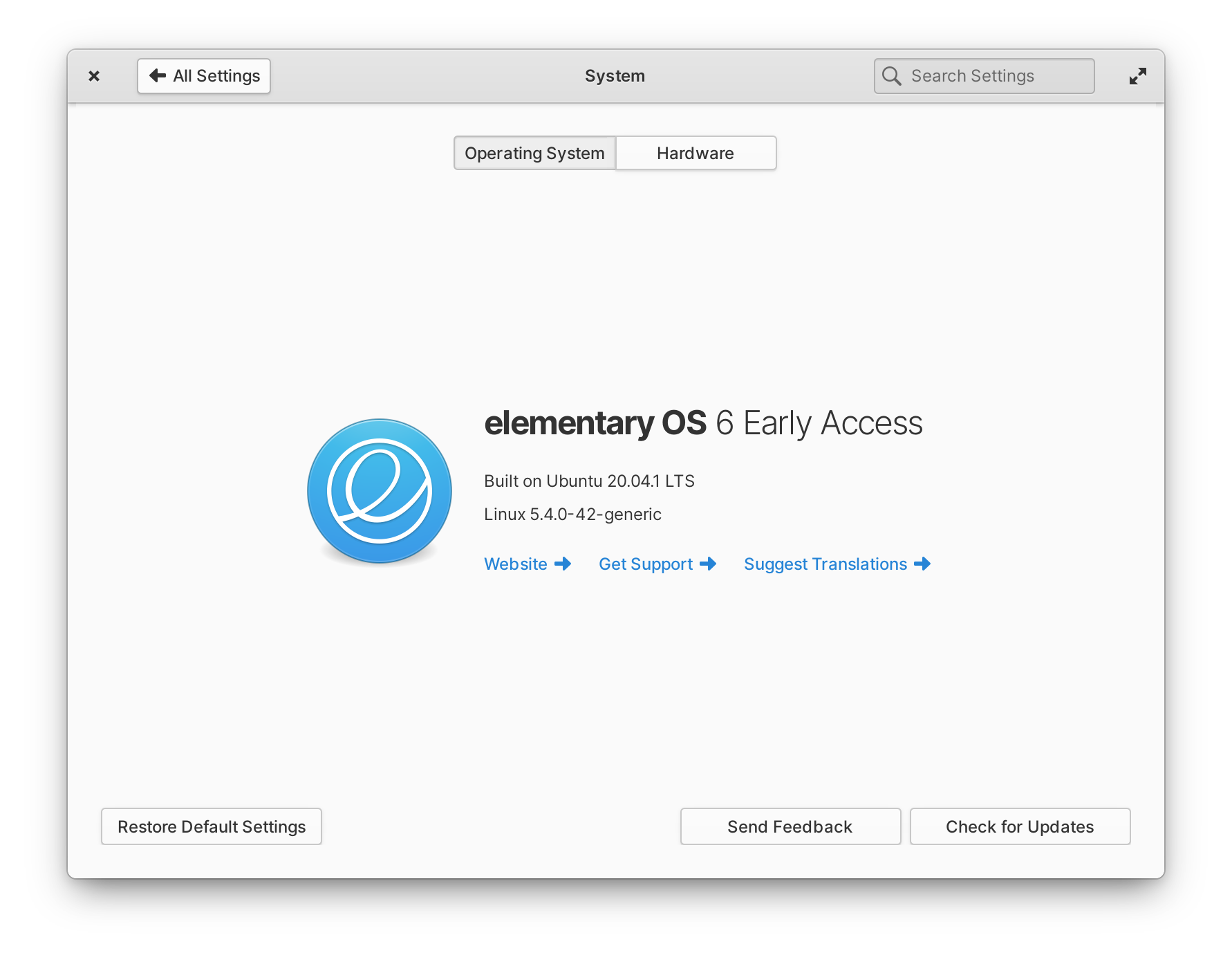
Task: Select the Operating System tab
Action: [534, 153]
